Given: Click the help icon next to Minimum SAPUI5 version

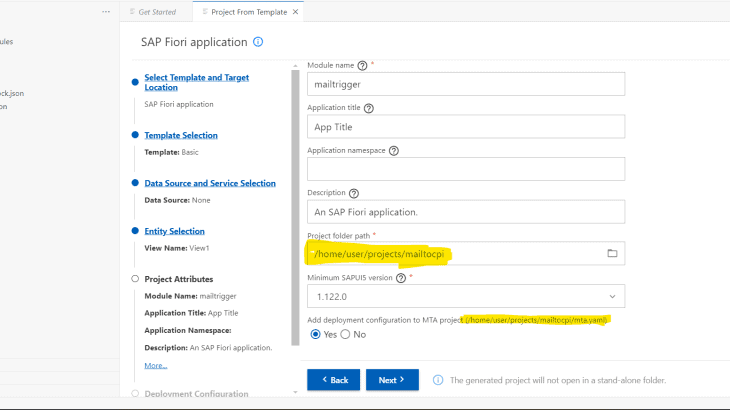Looking at the screenshot, I should tap(401, 278).
